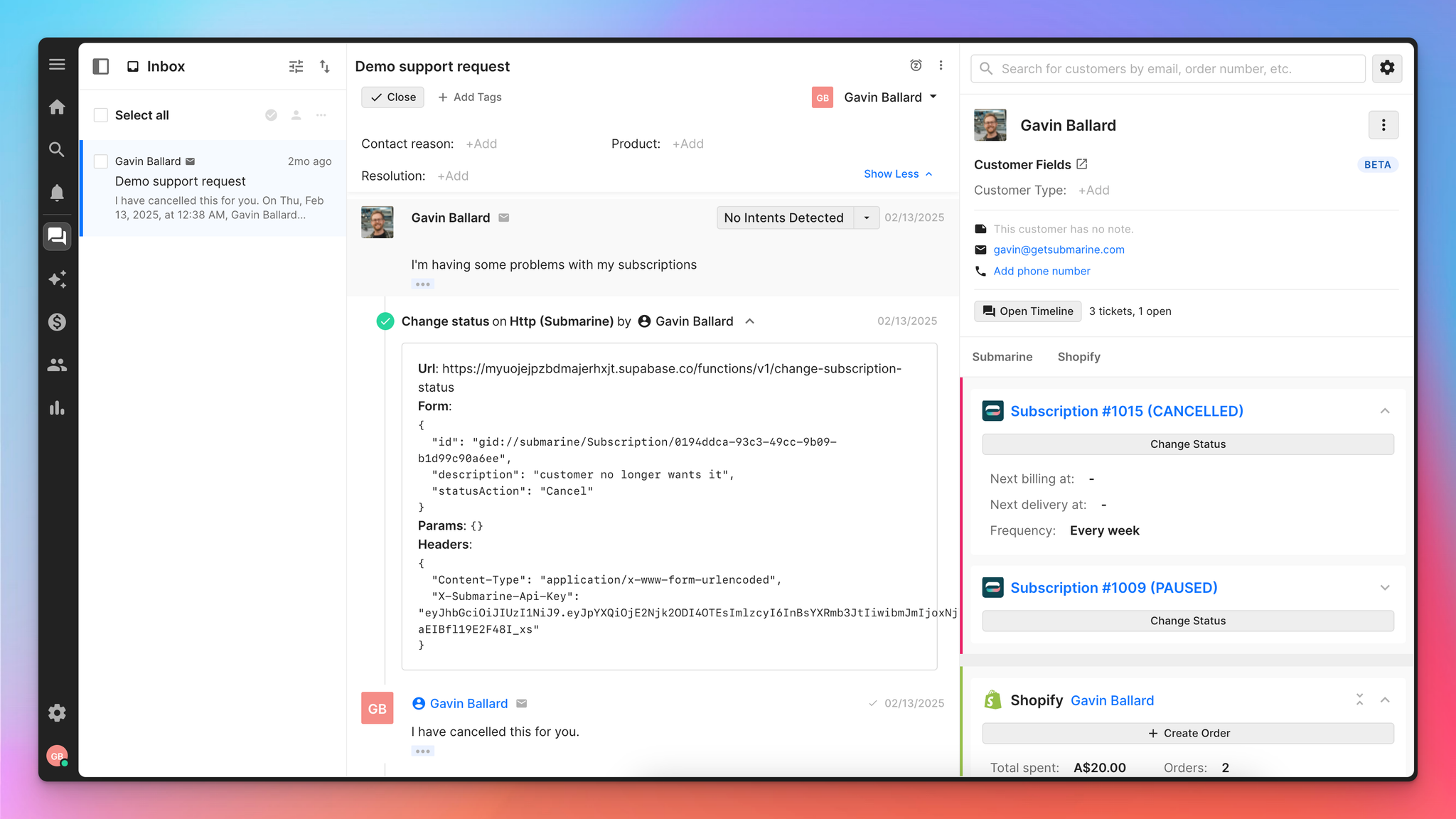Open the Customers people icon in sidebar
Screen dimensions: 1456x819
pos(57,365)
